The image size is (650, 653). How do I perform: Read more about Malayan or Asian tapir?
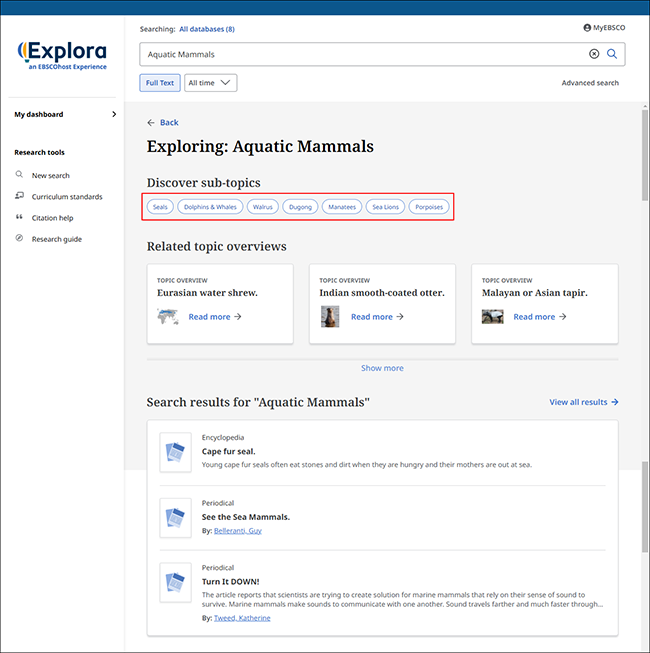(540, 317)
